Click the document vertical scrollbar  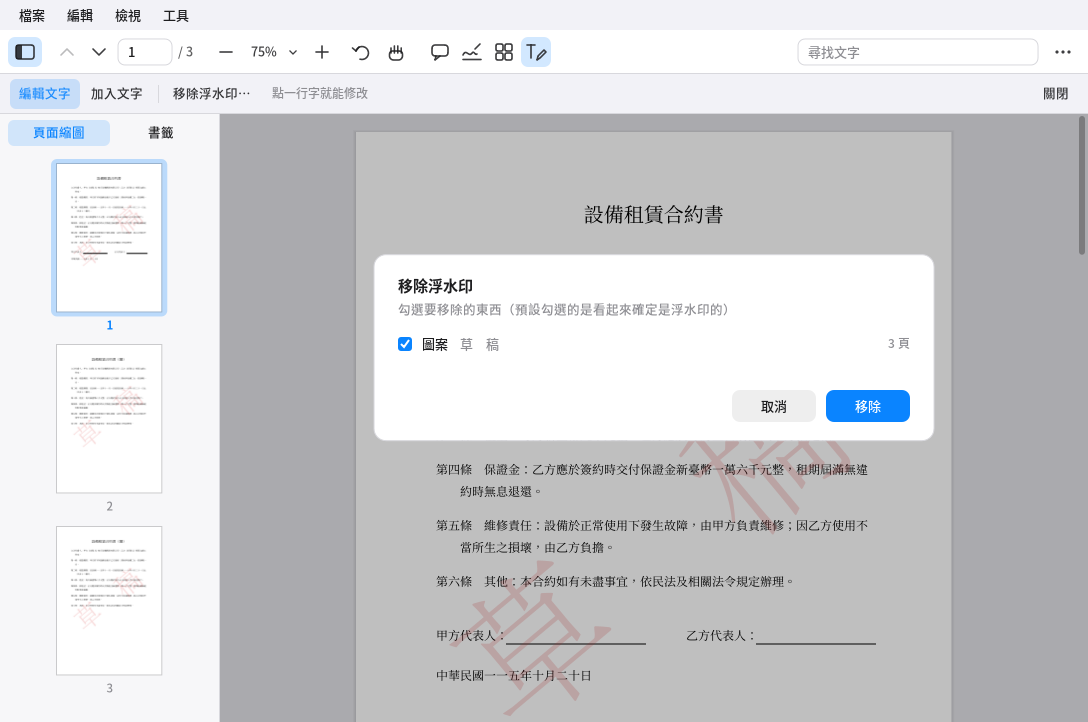coord(1082,186)
